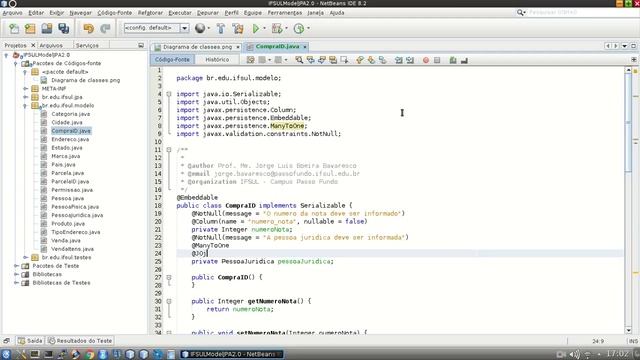This screenshot has width=640, height=360.
Task: Open the Arquivo menu
Action: pyautogui.click(x=12, y=13)
